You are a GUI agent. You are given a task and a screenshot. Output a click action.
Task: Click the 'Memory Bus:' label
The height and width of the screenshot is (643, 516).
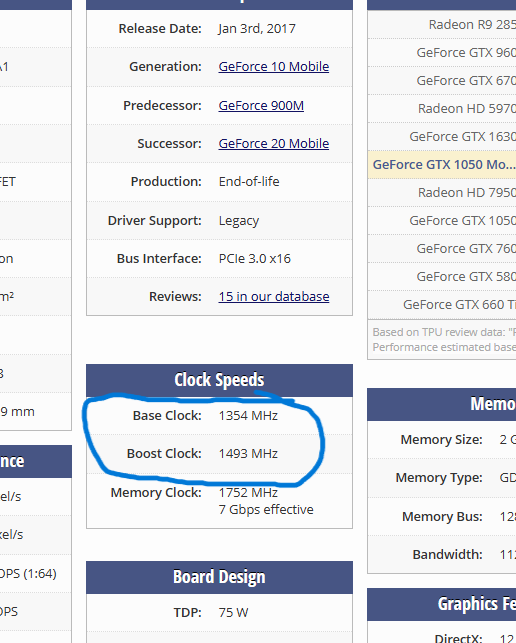tap(442, 517)
